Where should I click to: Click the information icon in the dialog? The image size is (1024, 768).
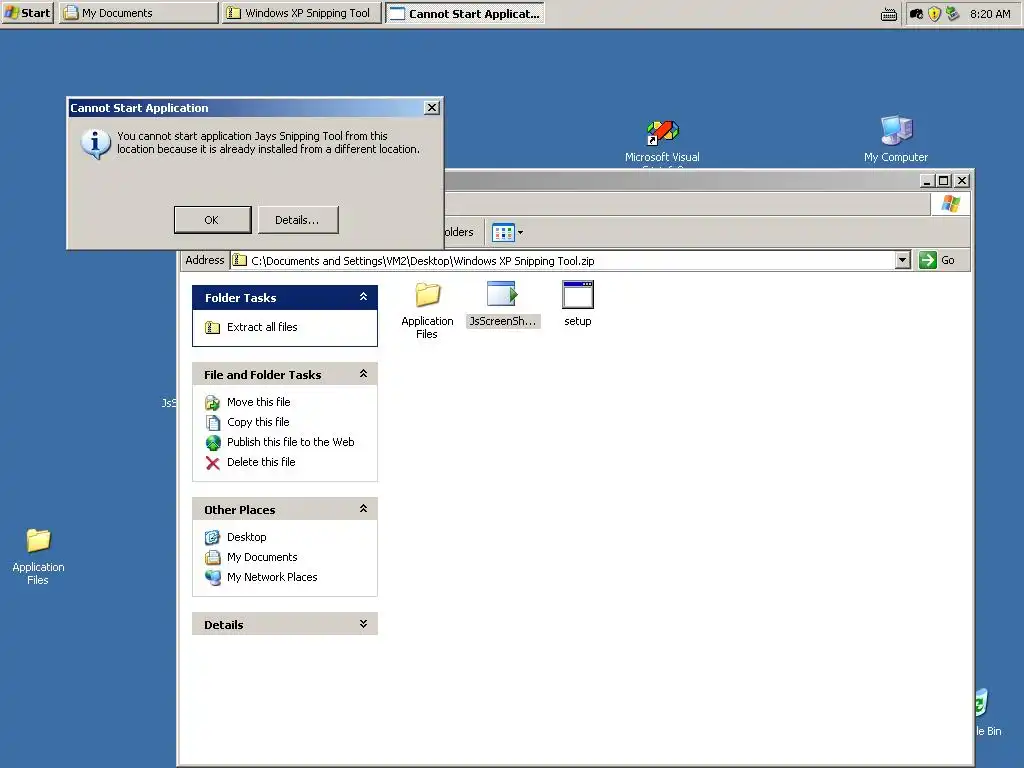[95, 143]
